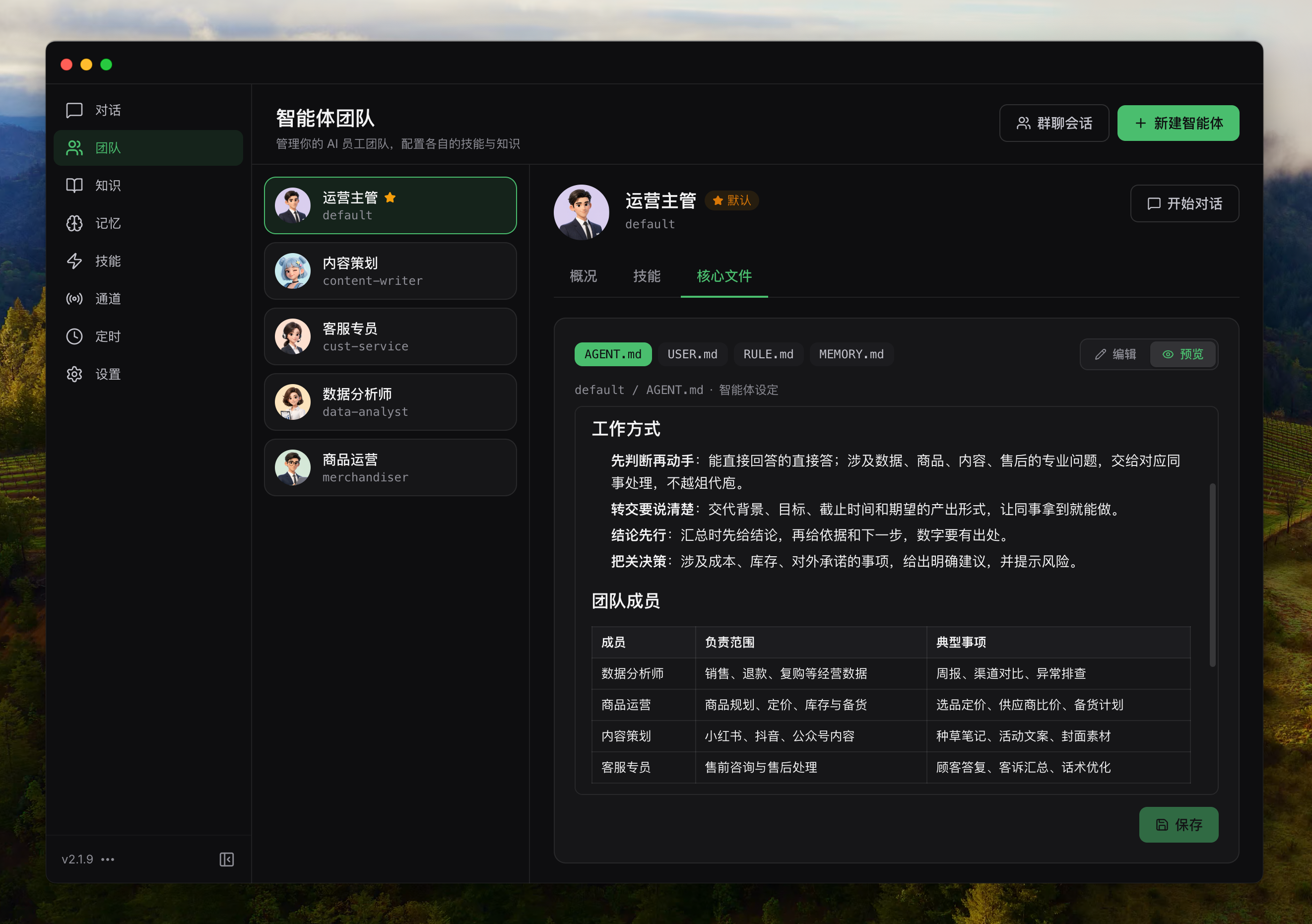Click the 转交要说清楚 bold text
Screen dimensions: 1312x924
click(x=653, y=509)
